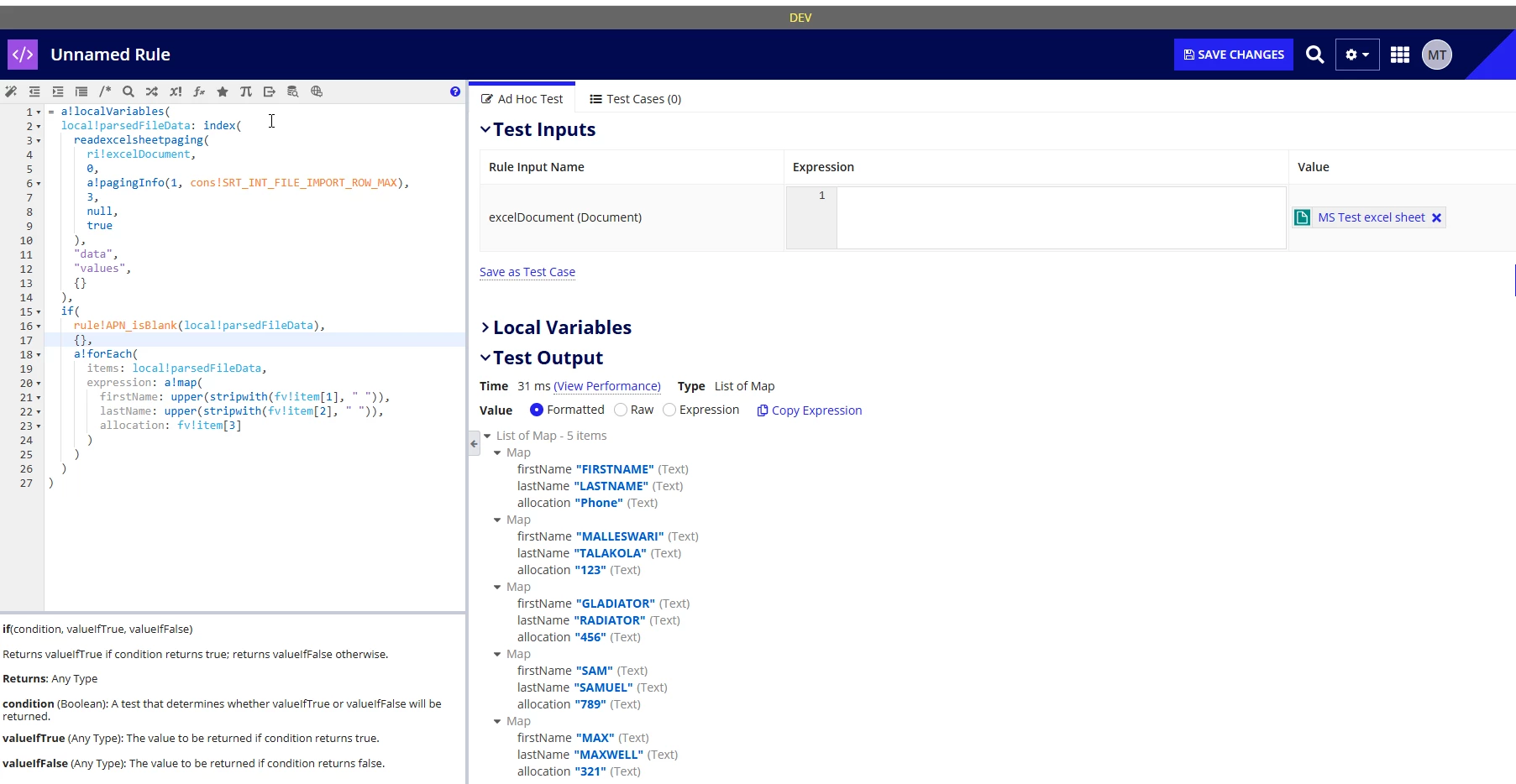Click the Unnamed Rule title

point(110,55)
